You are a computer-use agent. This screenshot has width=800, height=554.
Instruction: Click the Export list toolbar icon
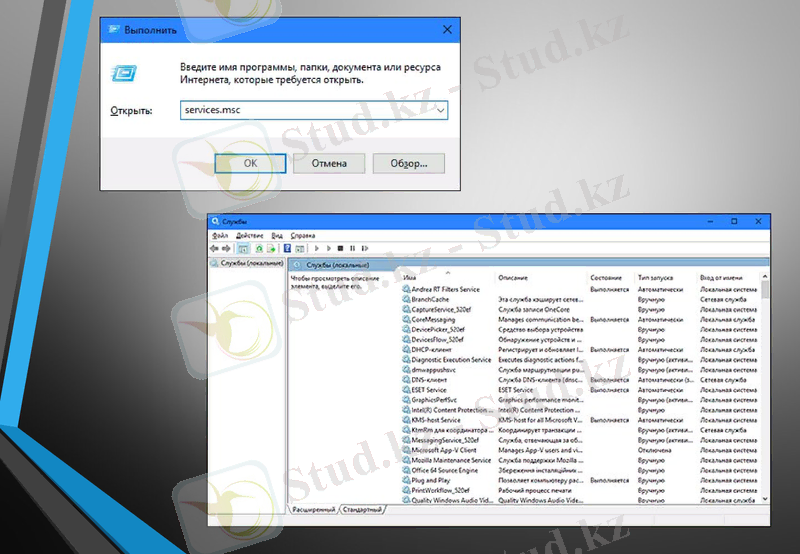tap(271, 247)
